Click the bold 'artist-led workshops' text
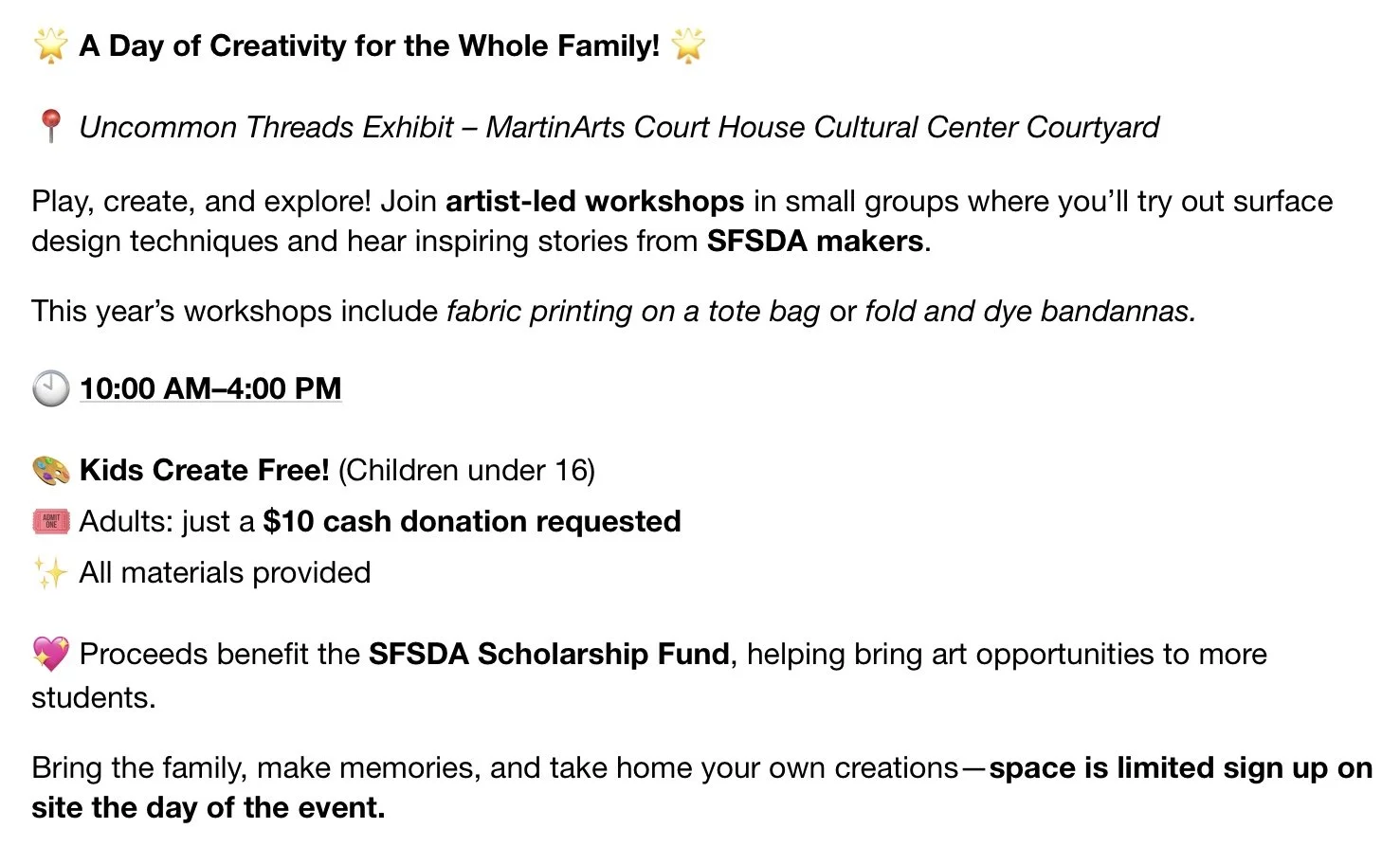 point(594,201)
